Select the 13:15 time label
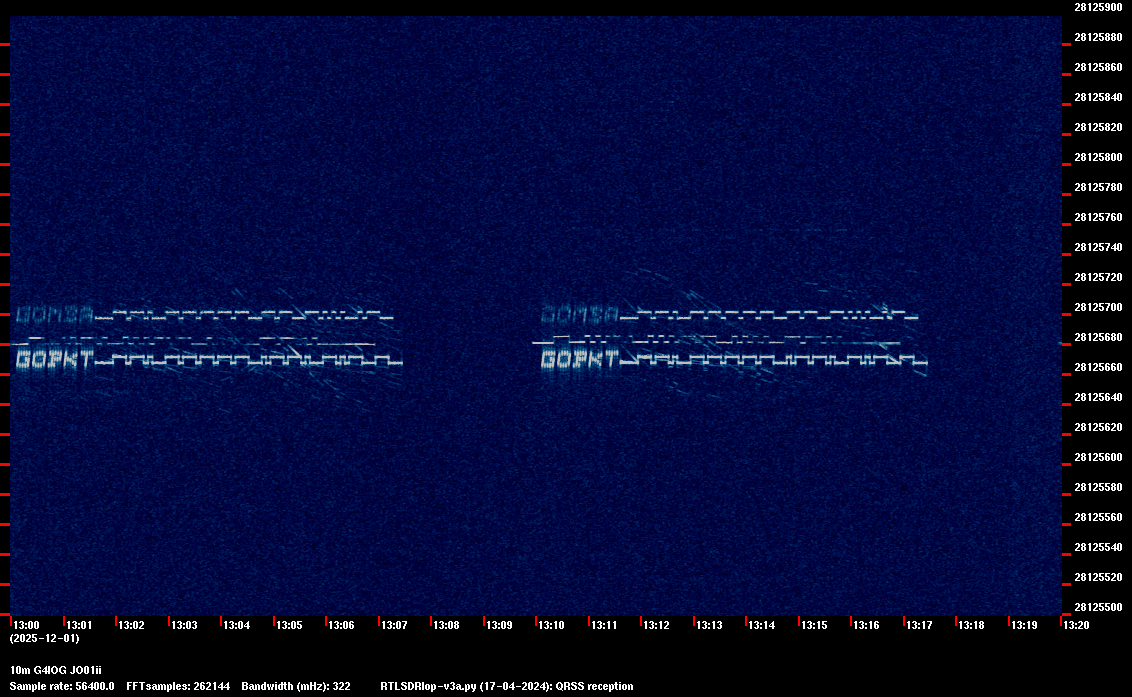Screen dimensions: 1132x697 814,625
